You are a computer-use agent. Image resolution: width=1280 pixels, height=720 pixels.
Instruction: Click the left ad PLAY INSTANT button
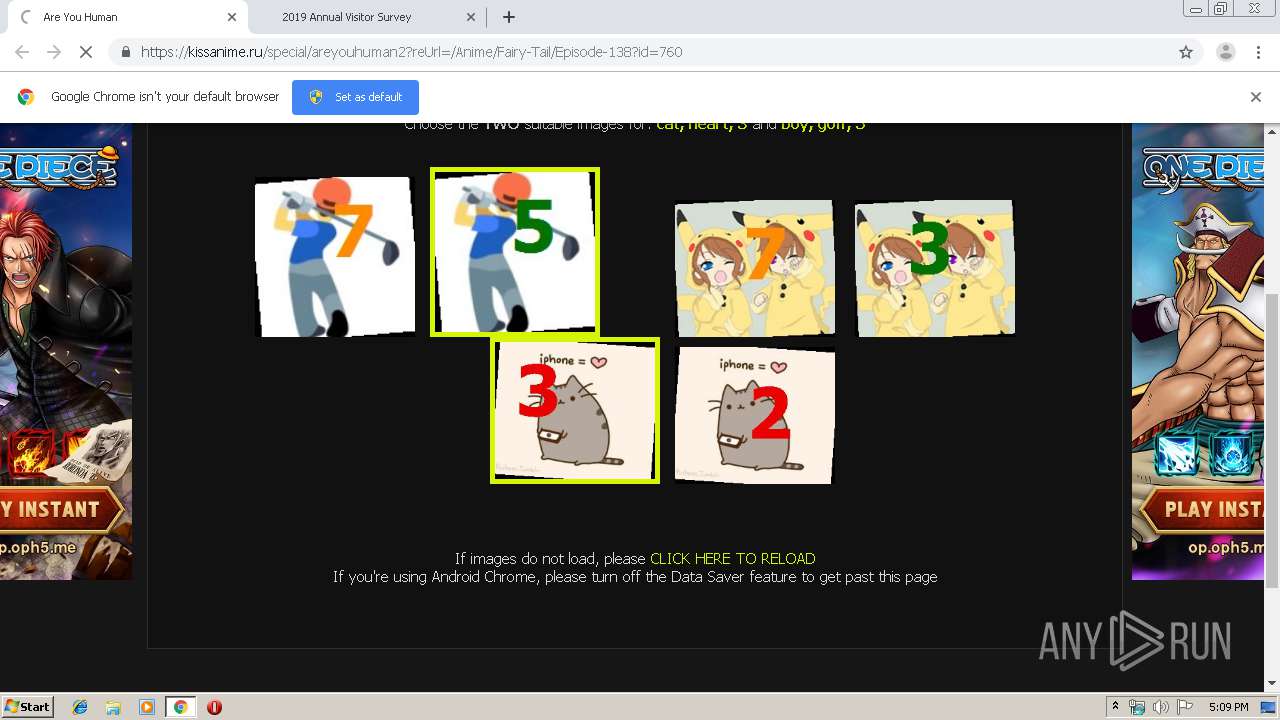click(60, 510)
